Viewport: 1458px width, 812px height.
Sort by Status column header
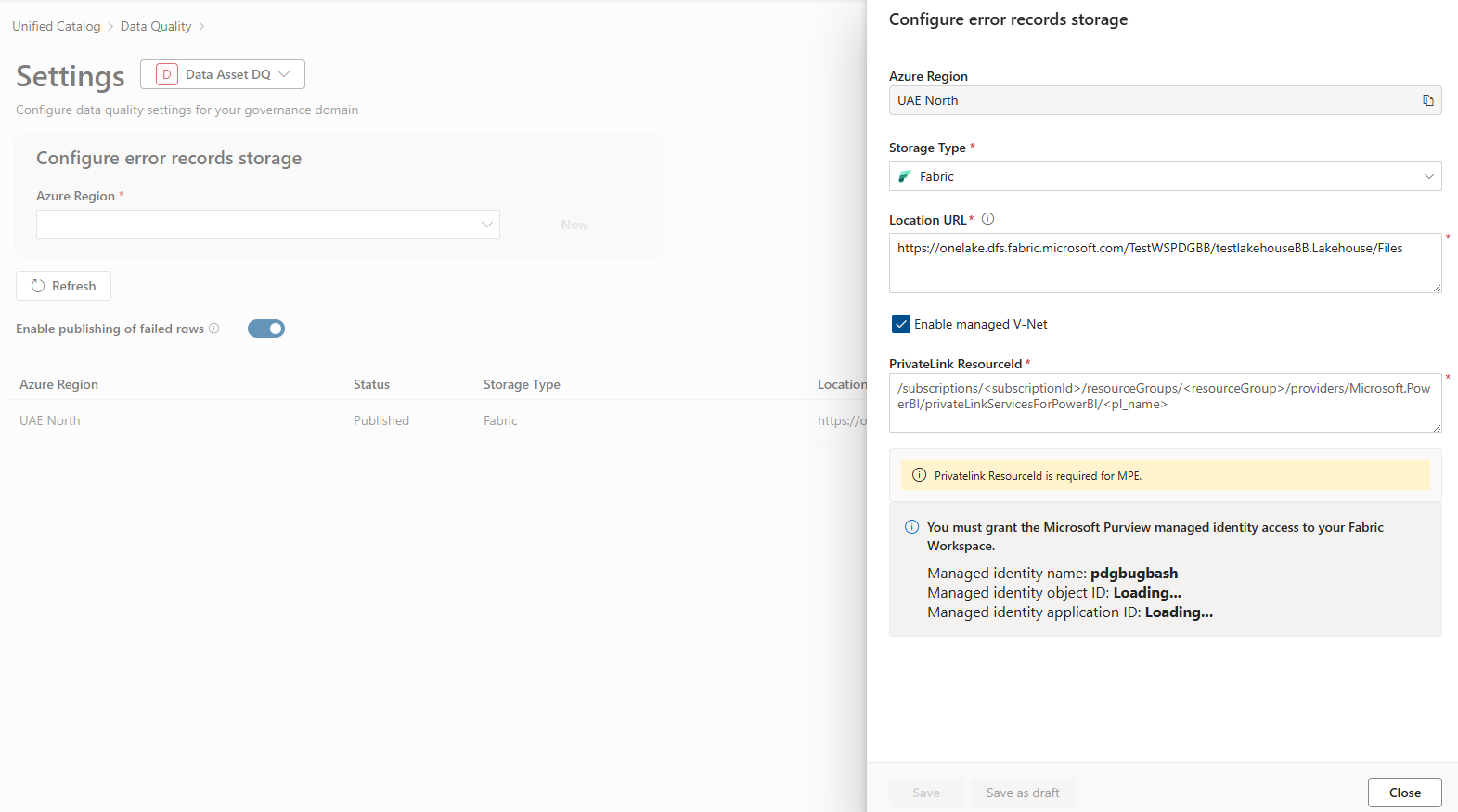tap(371, 384)
